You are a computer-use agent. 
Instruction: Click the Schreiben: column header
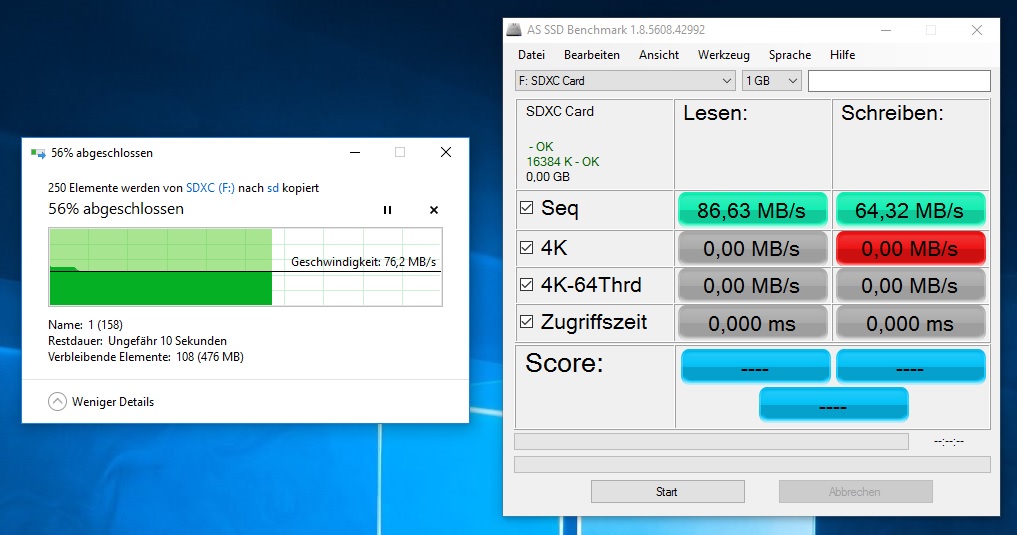click(892, 113)
